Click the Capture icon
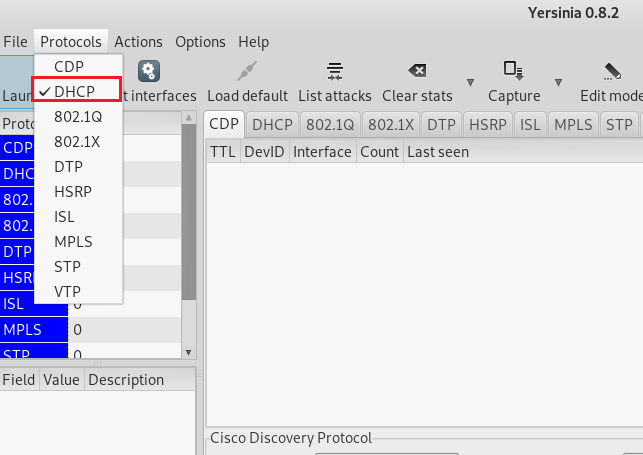 click(x=513, y=71)
